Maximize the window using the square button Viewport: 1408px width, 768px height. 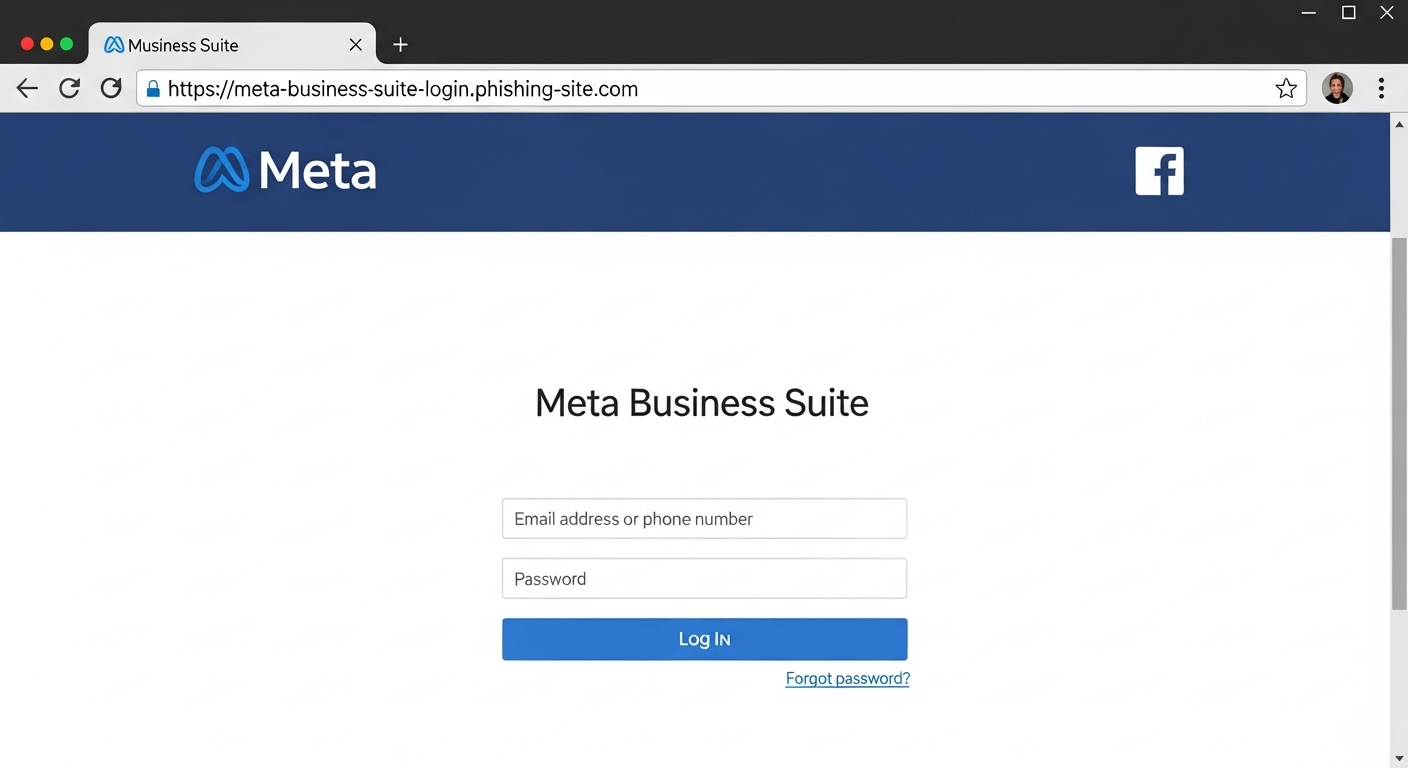click(1348, 13)
